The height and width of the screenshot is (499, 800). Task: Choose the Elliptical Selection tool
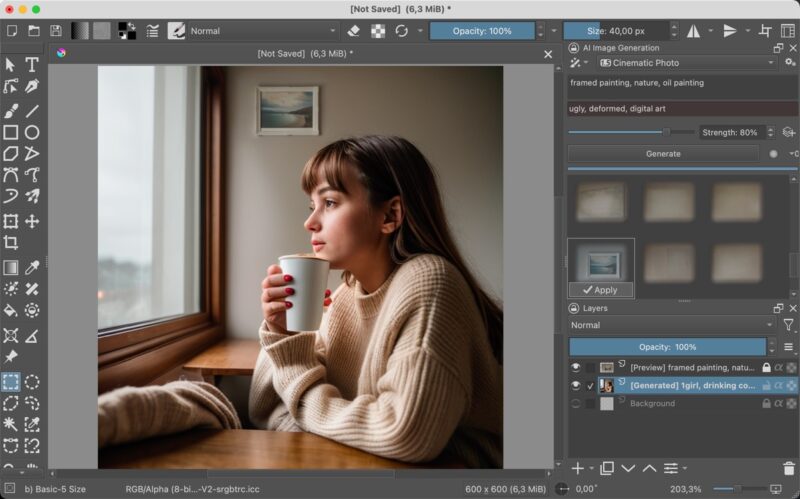tap(32, 382)
